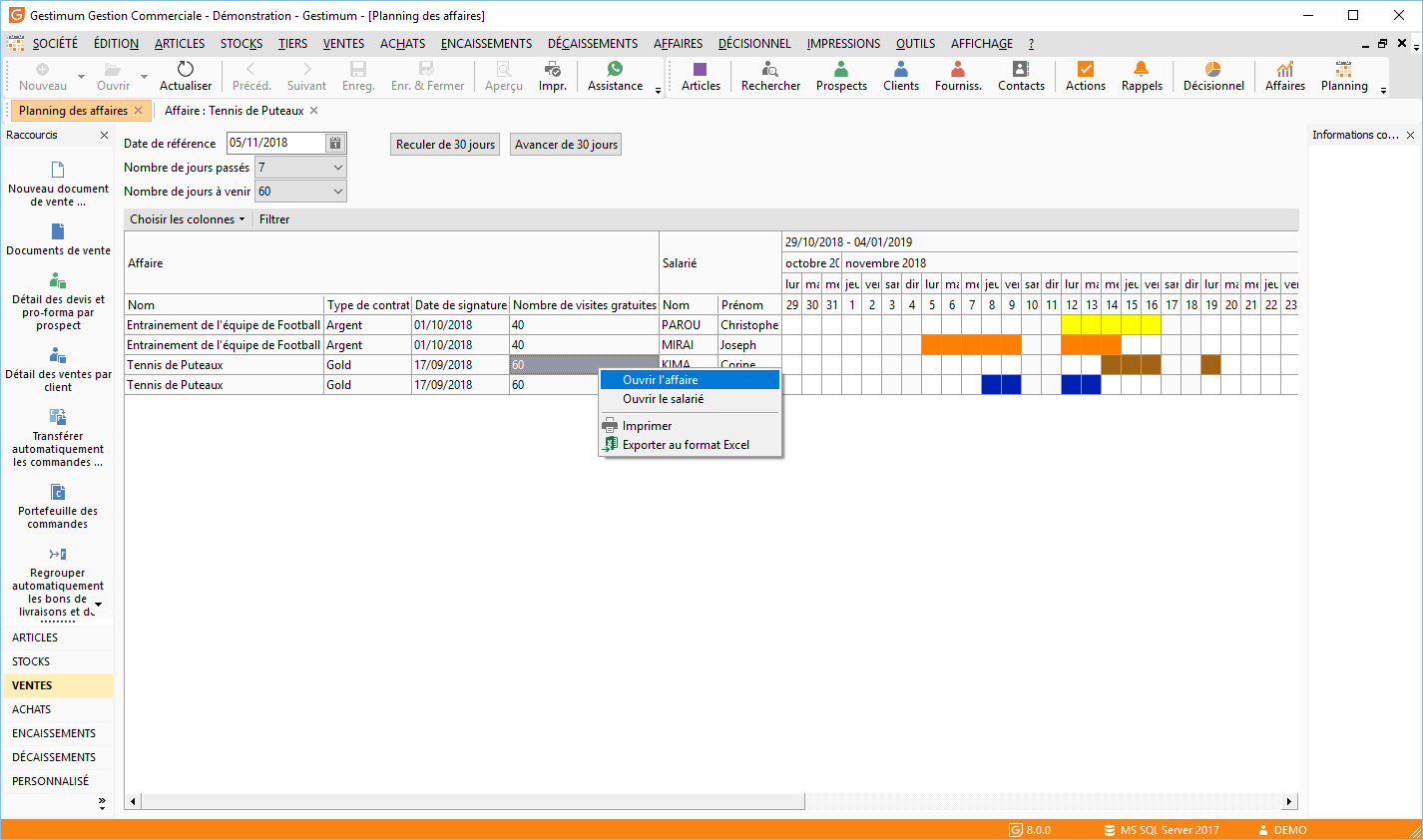Close the Informations panel

(1410, 135)
